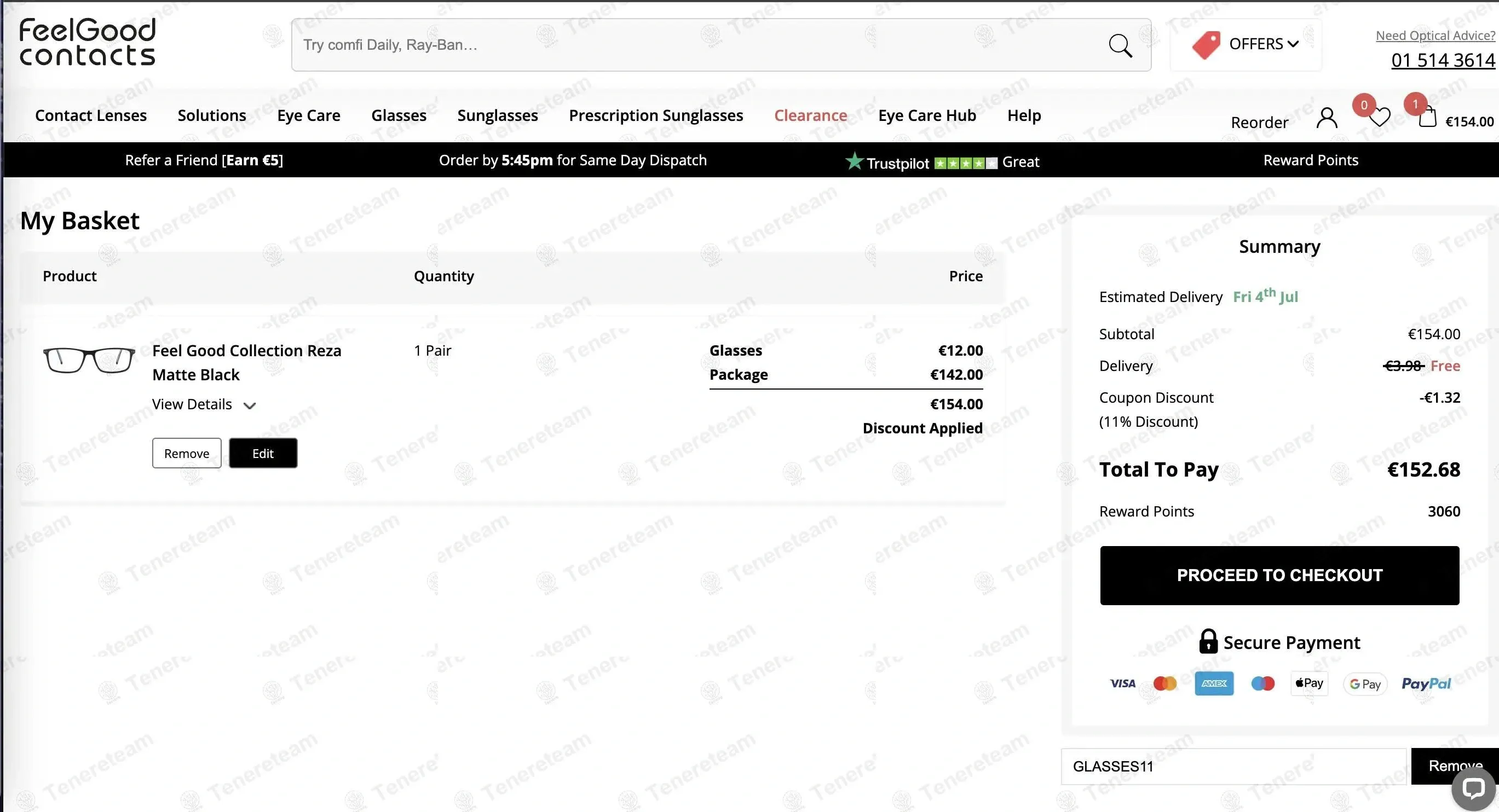
Task: Open the live chat bubble
Action: (x=1474, y=788)
